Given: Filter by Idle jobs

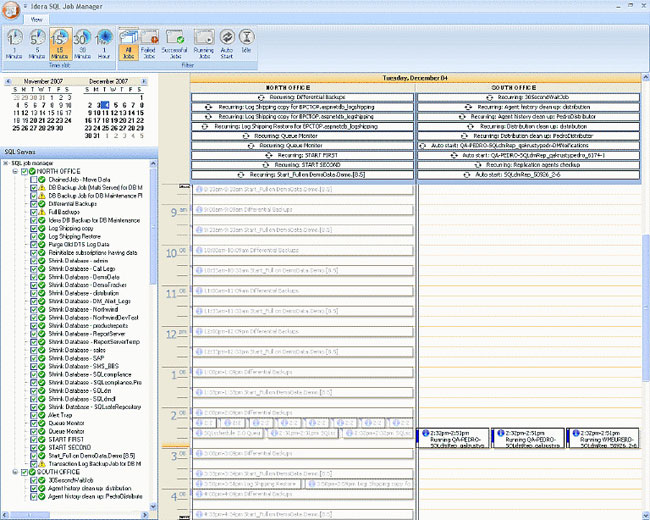Looking at the screenshot, I should coord(246,41).
